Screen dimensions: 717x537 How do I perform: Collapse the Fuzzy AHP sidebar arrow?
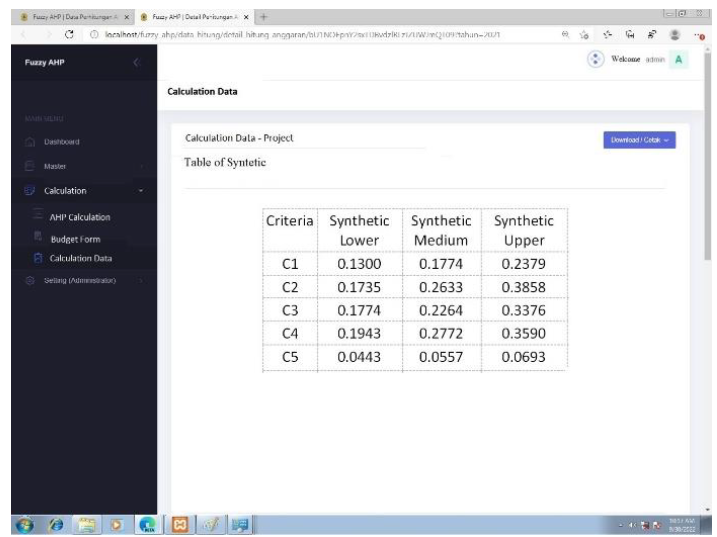click(x=136, y=62)
